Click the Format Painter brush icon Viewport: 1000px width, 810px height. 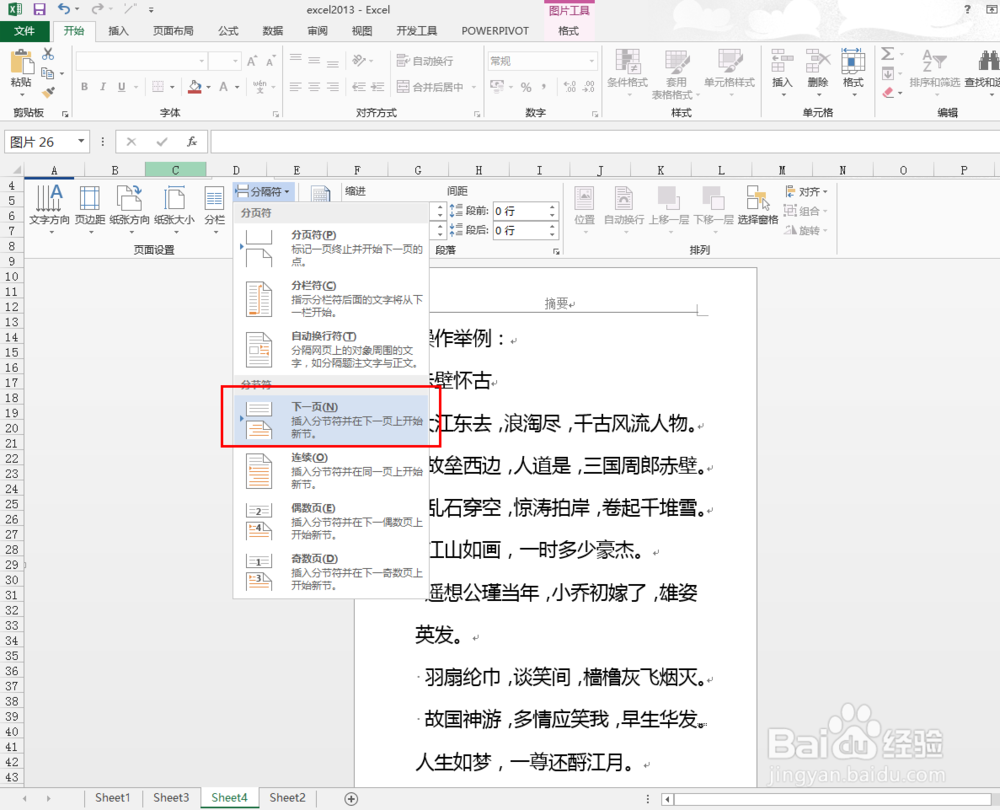[x=48, y=92]
